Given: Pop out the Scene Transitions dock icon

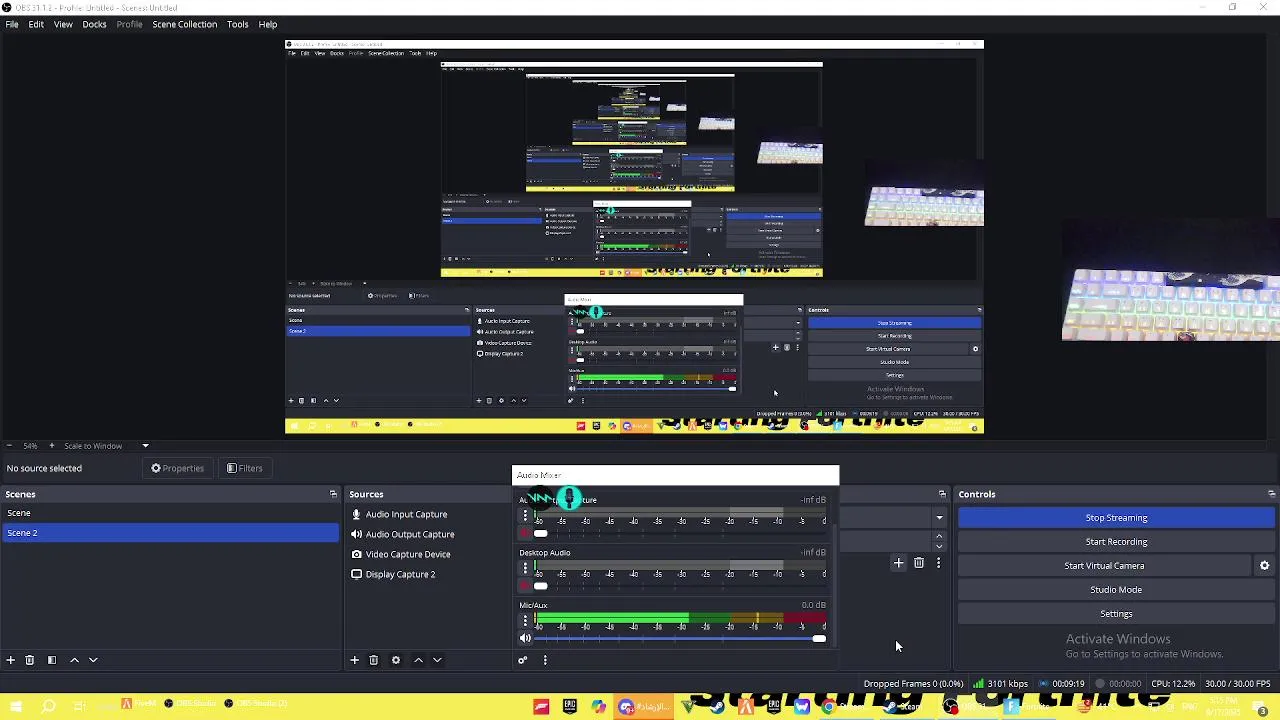Looking at the screenshot, I should point(942,494).
